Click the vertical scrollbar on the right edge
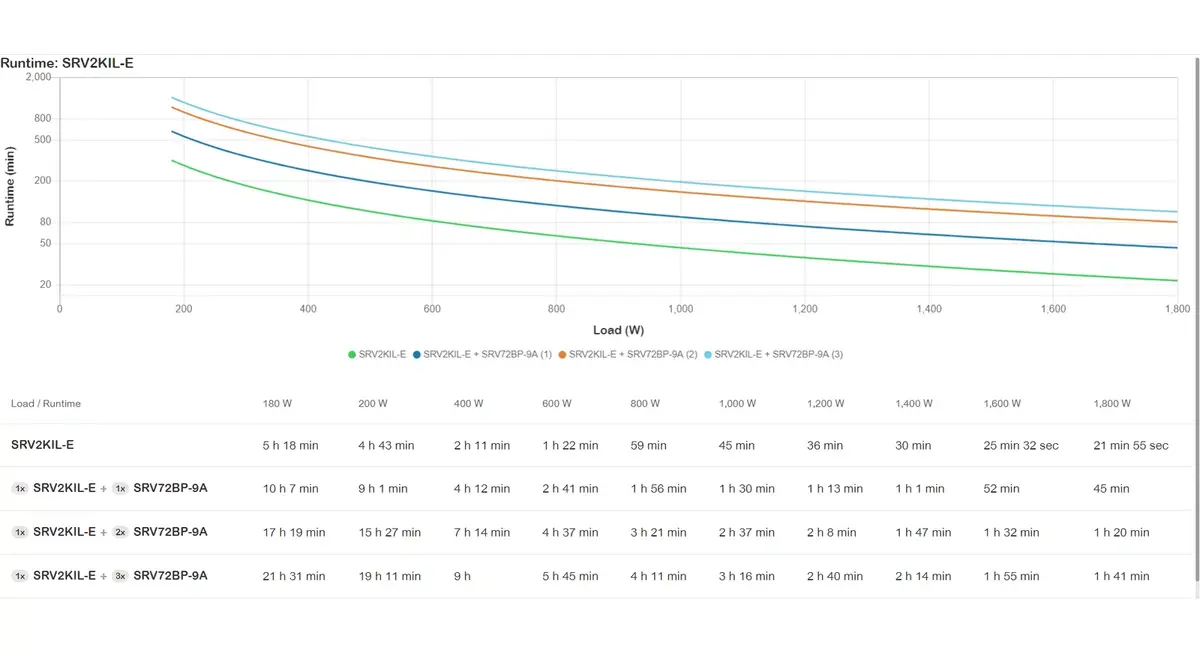 (x=1196, y=320)
